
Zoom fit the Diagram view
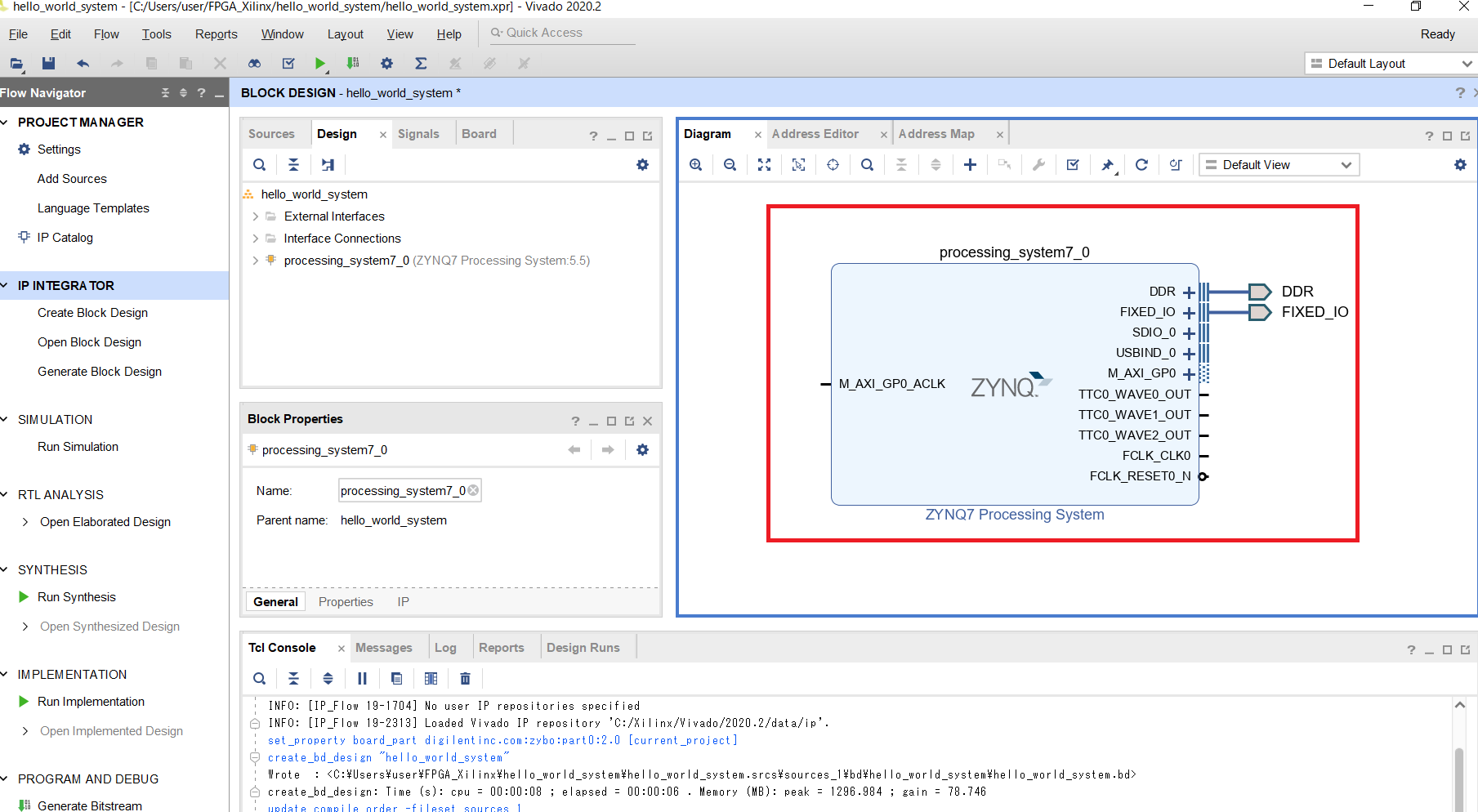765,165
